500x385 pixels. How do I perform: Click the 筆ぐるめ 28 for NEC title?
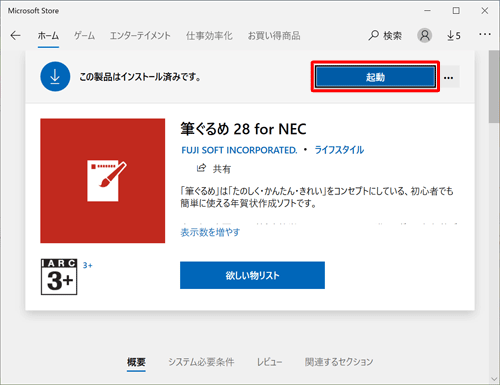click(243, 129)
